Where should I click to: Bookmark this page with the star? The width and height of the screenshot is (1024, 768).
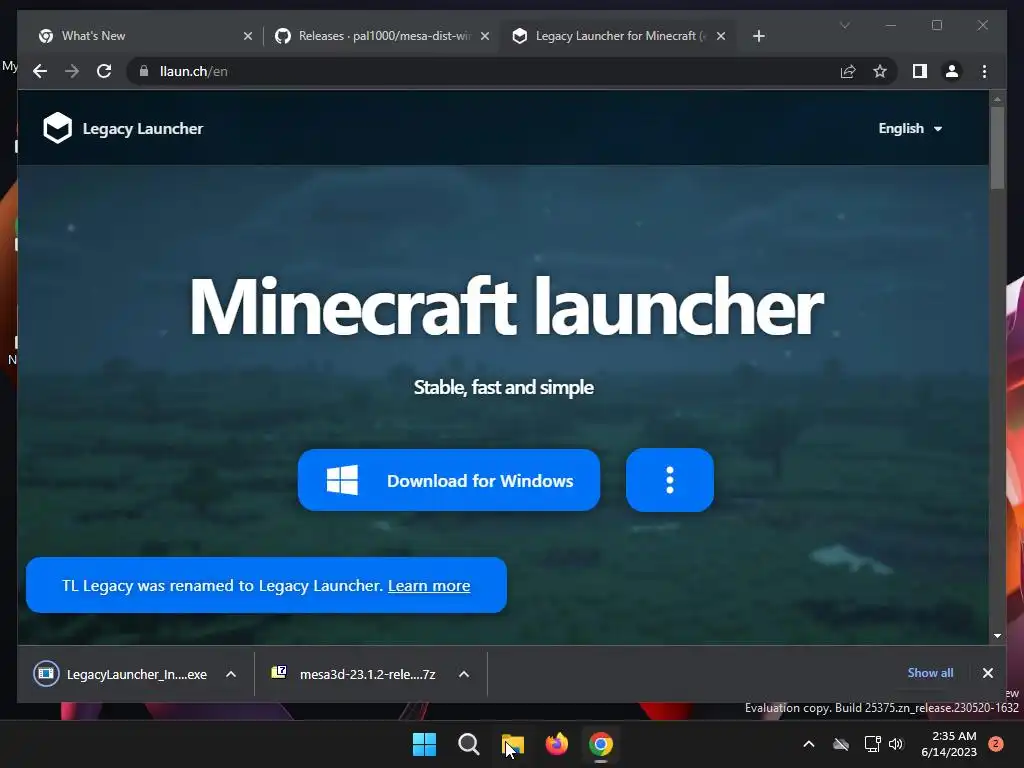[880, 71]
